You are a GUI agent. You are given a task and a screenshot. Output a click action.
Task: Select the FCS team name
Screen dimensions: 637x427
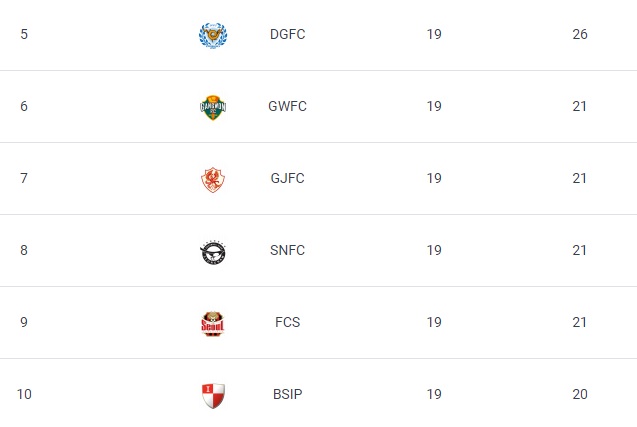point(288,322)
